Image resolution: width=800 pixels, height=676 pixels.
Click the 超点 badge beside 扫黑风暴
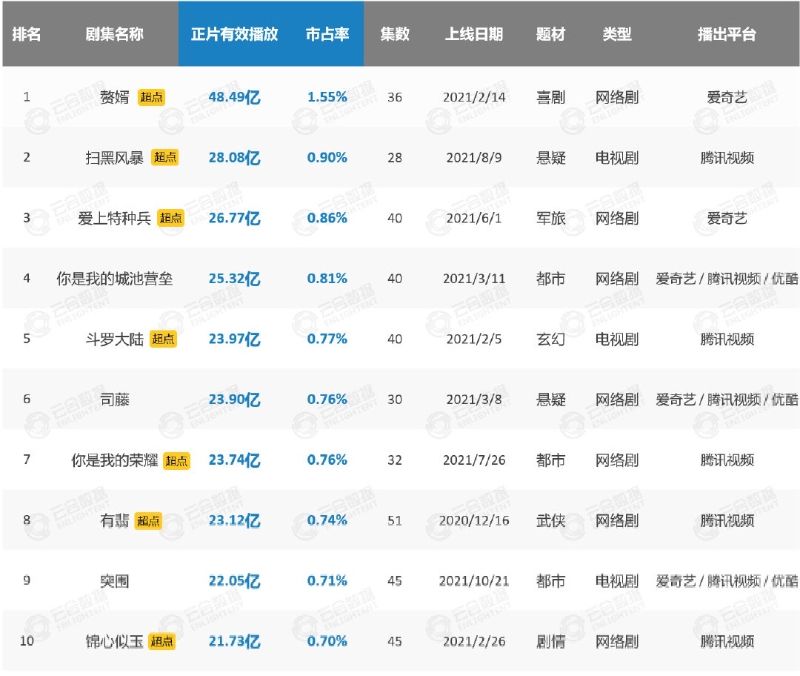[164, 157]
